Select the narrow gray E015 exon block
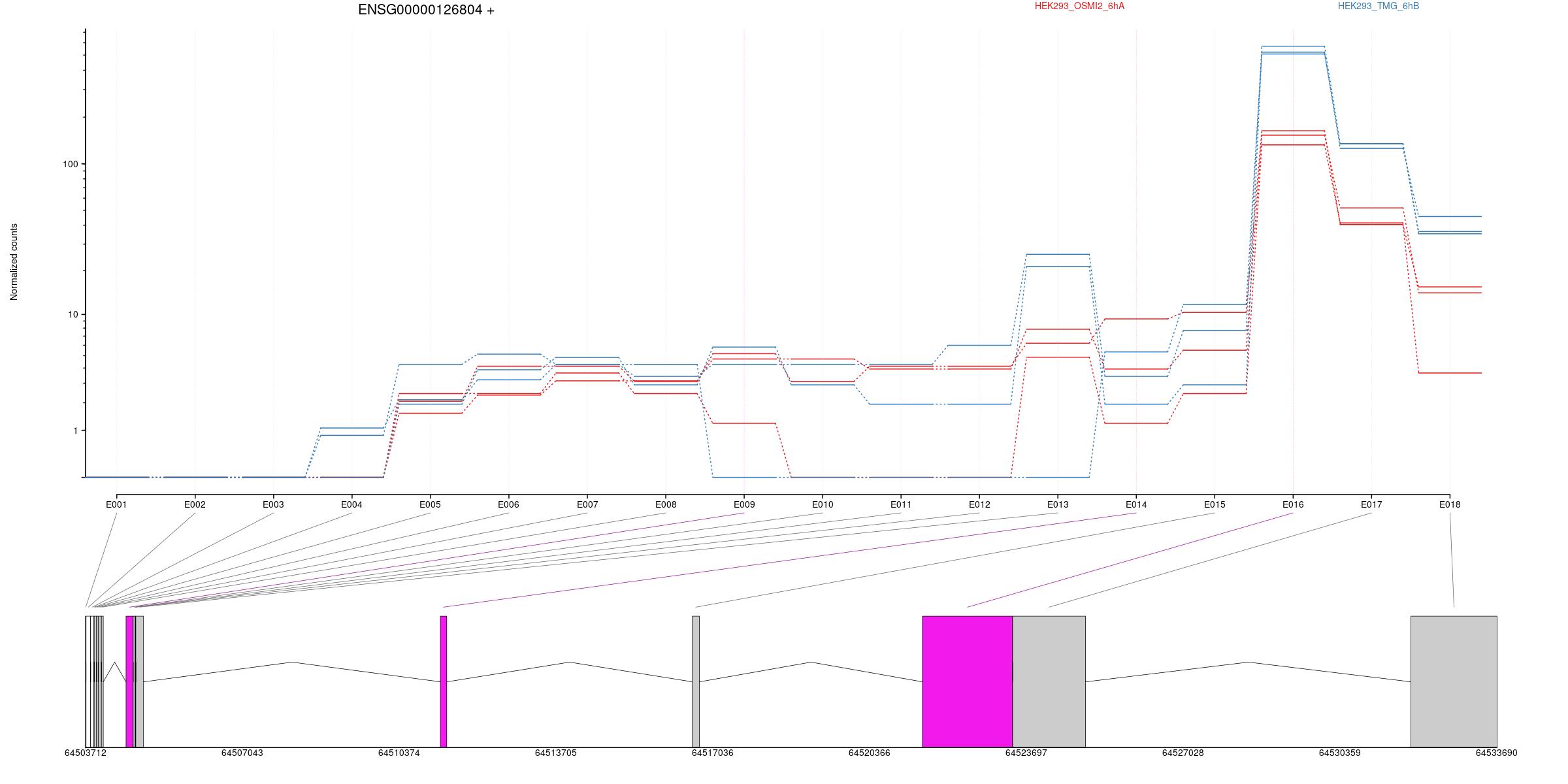This screenshot has width=1568, height=784. (x=696, y=681)
